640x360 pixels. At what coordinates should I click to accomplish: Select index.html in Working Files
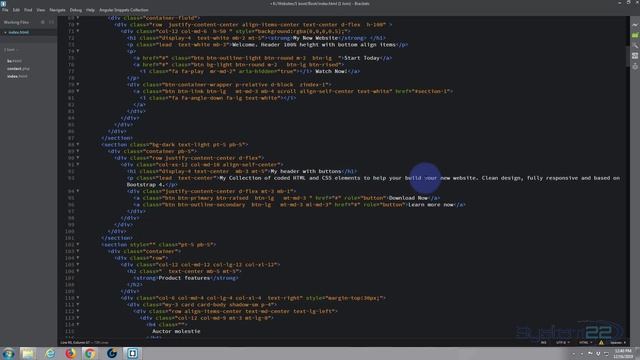pyautogui.click(x=19, y=32)
